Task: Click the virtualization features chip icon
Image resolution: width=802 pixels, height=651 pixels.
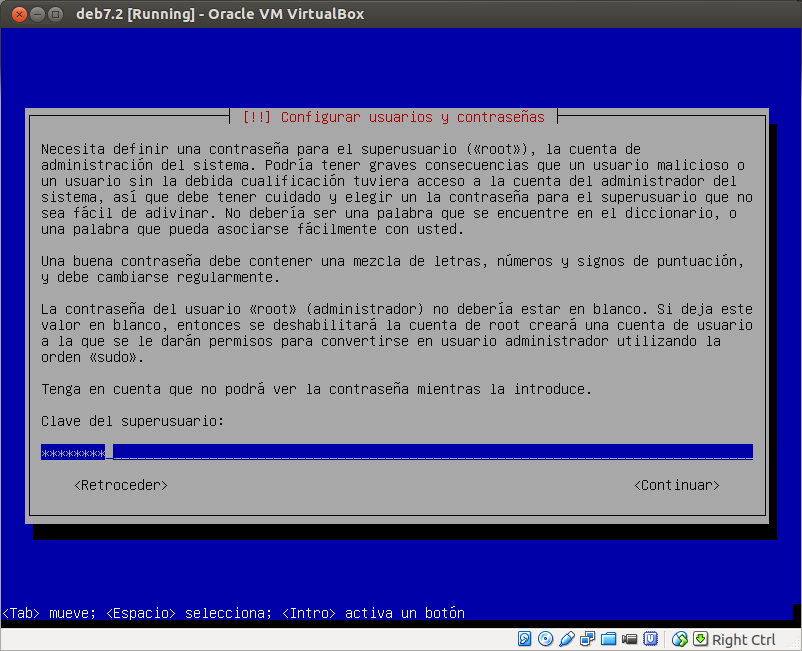Action: pos(649,638)
